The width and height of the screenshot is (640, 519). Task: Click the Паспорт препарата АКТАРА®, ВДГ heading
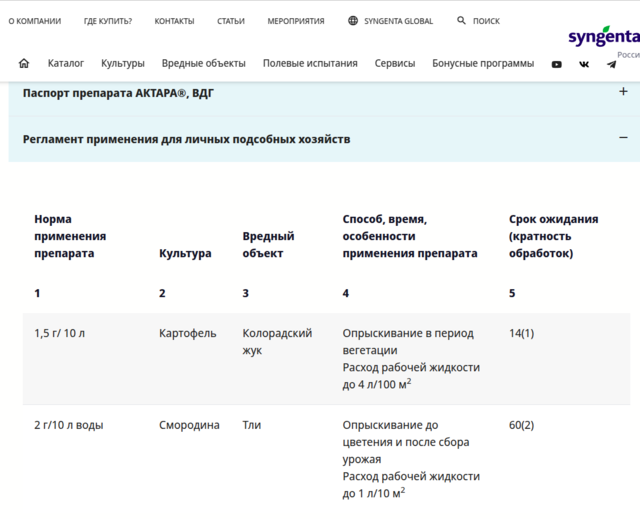(118, 93)
